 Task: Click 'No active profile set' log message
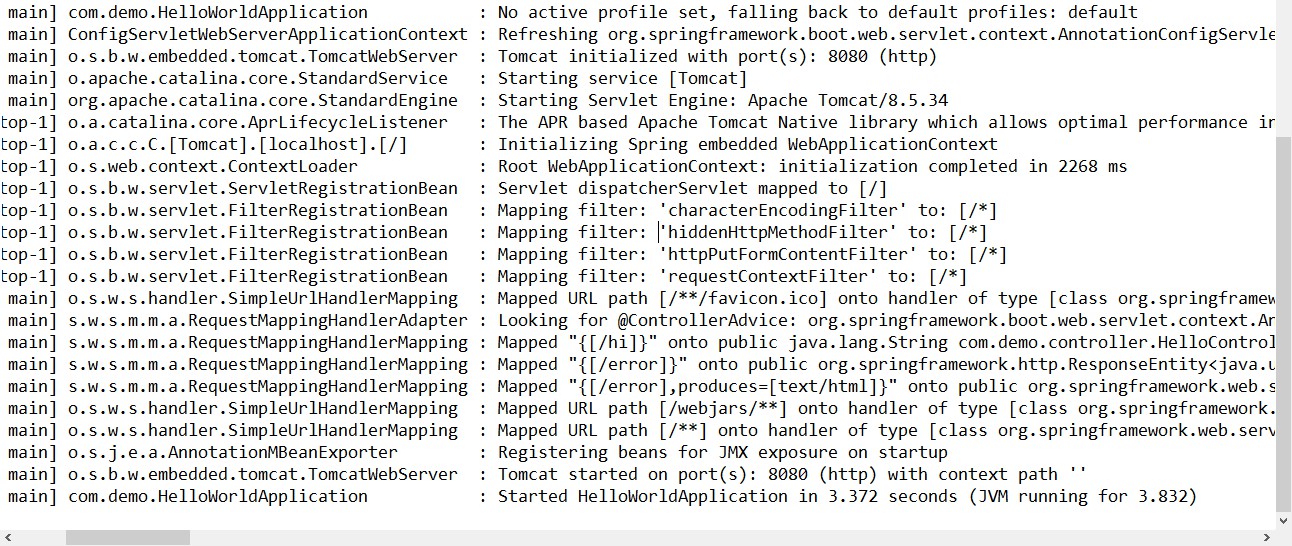[x=817, y=12]
